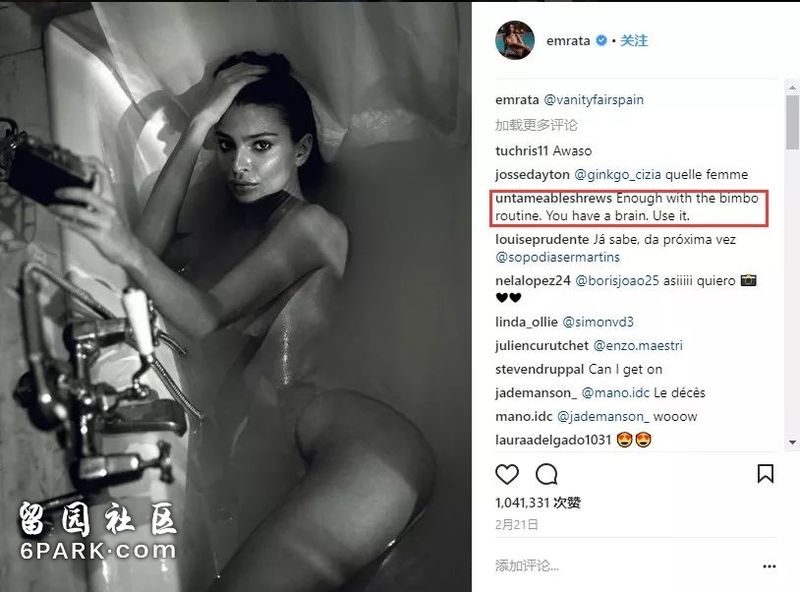Click the comments scrollbar up arrow

pos(792,87)
